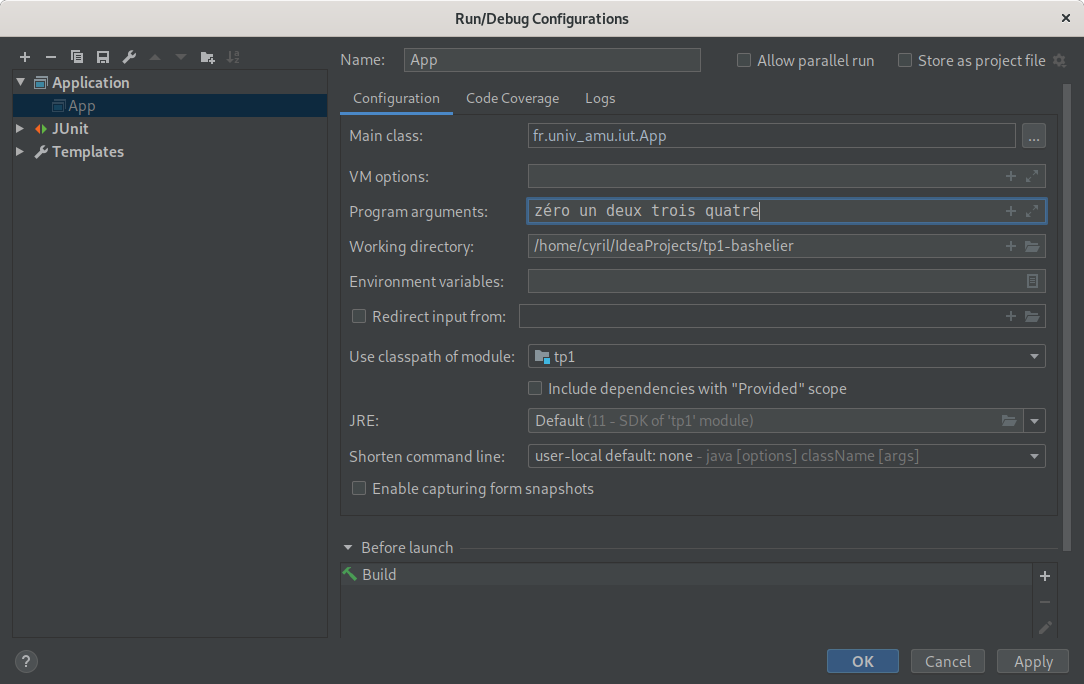Open help with question mark button
Image resolution: width=1084 pixels, height=684 pixels.
pos(26,662)
